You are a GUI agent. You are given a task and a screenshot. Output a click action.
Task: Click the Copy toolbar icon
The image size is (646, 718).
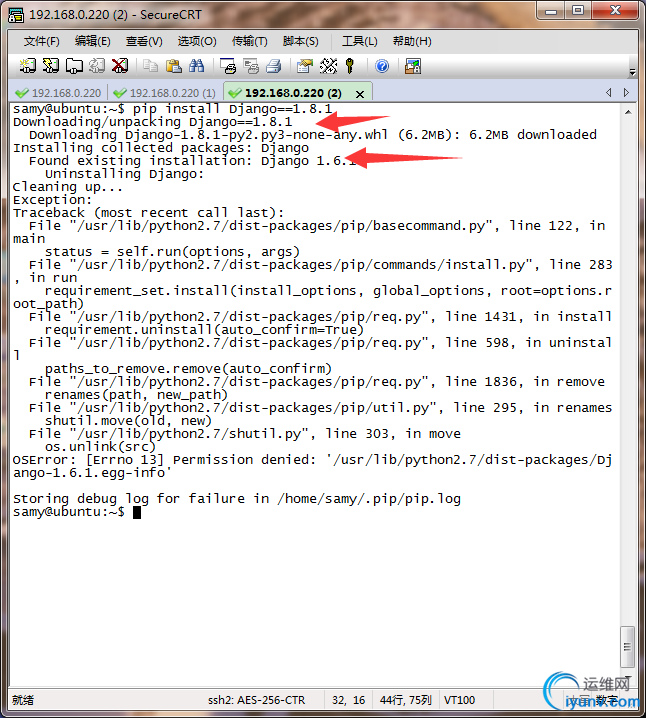150,66
